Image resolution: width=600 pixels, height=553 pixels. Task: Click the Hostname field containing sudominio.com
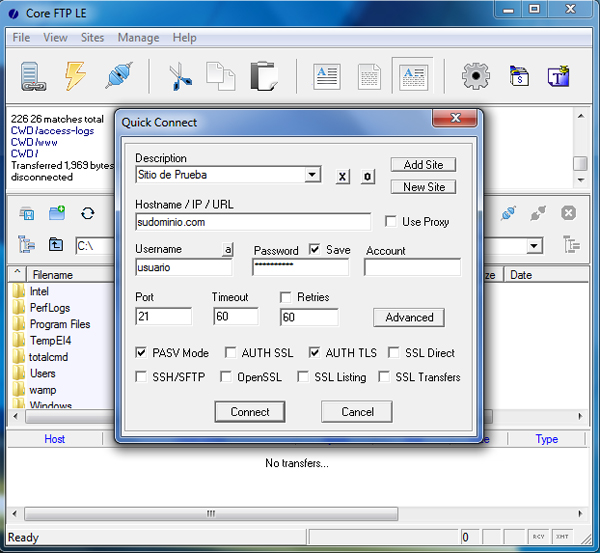click(x=253, y=222)
